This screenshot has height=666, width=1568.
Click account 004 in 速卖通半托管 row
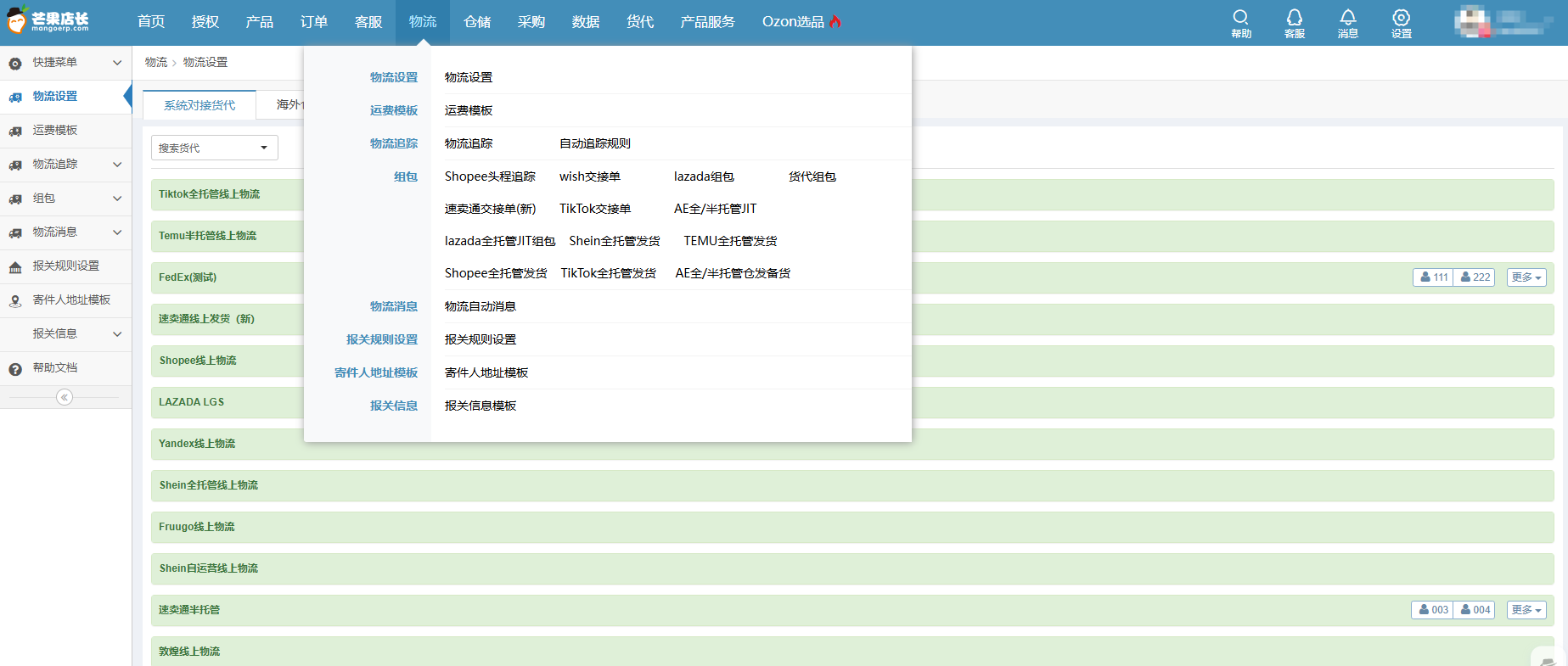(x=1474, y=610)
